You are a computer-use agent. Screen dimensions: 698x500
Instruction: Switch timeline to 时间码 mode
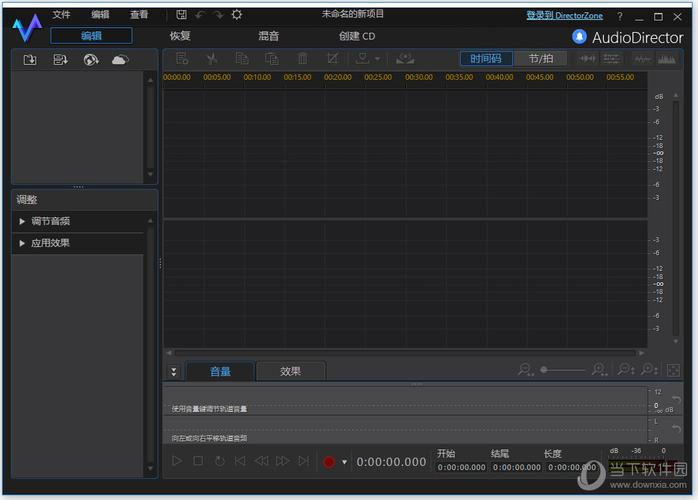coord(486,58)
